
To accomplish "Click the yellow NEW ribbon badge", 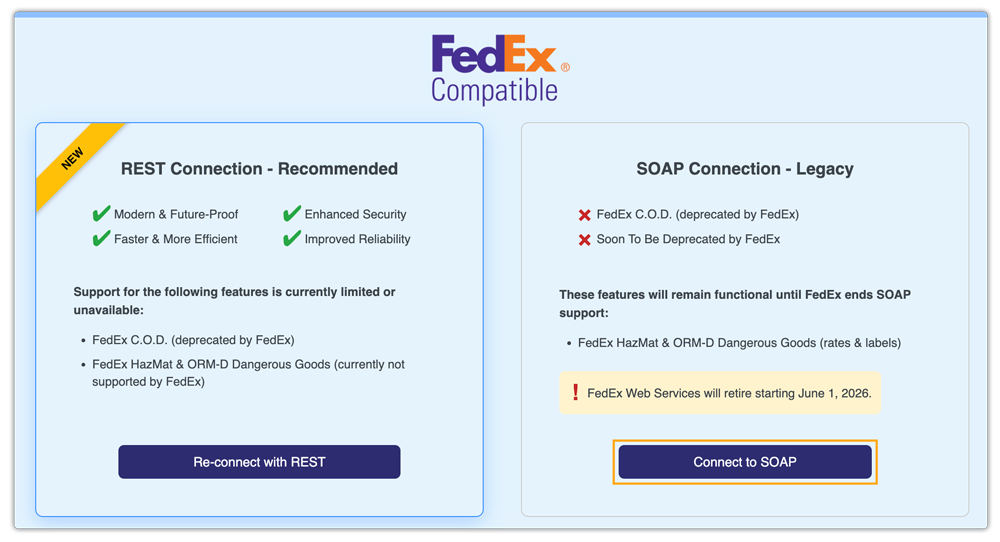I will click(74, 160).
